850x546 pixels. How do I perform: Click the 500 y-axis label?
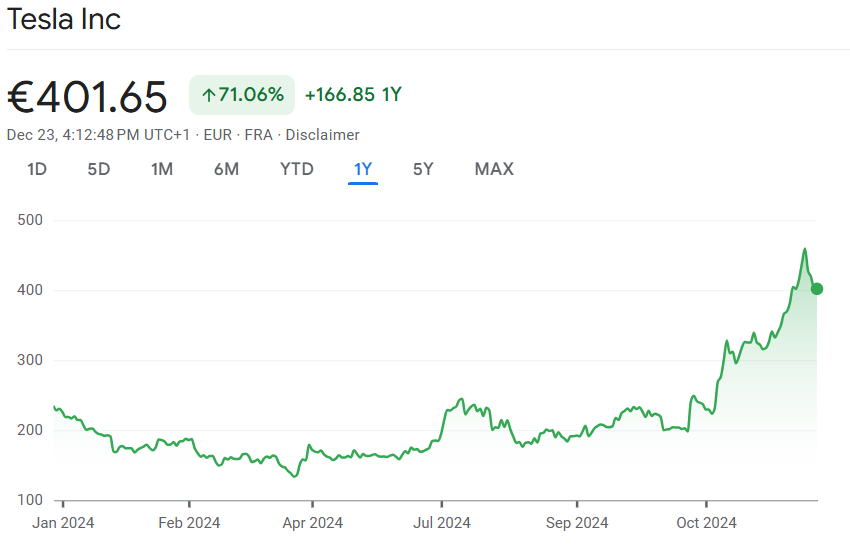30,220
